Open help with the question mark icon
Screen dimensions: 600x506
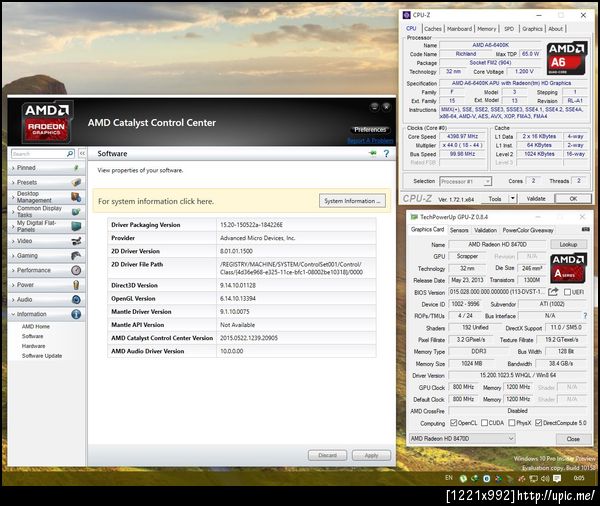point(386,153)
